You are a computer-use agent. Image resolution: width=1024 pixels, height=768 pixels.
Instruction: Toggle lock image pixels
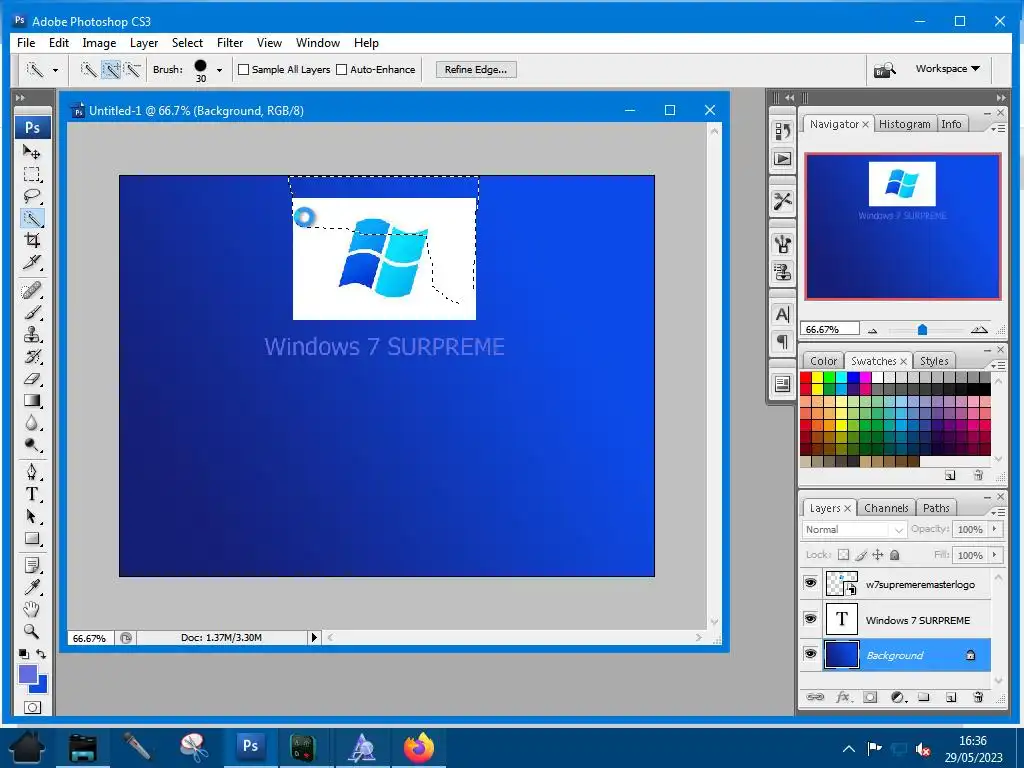pos(861,555)
